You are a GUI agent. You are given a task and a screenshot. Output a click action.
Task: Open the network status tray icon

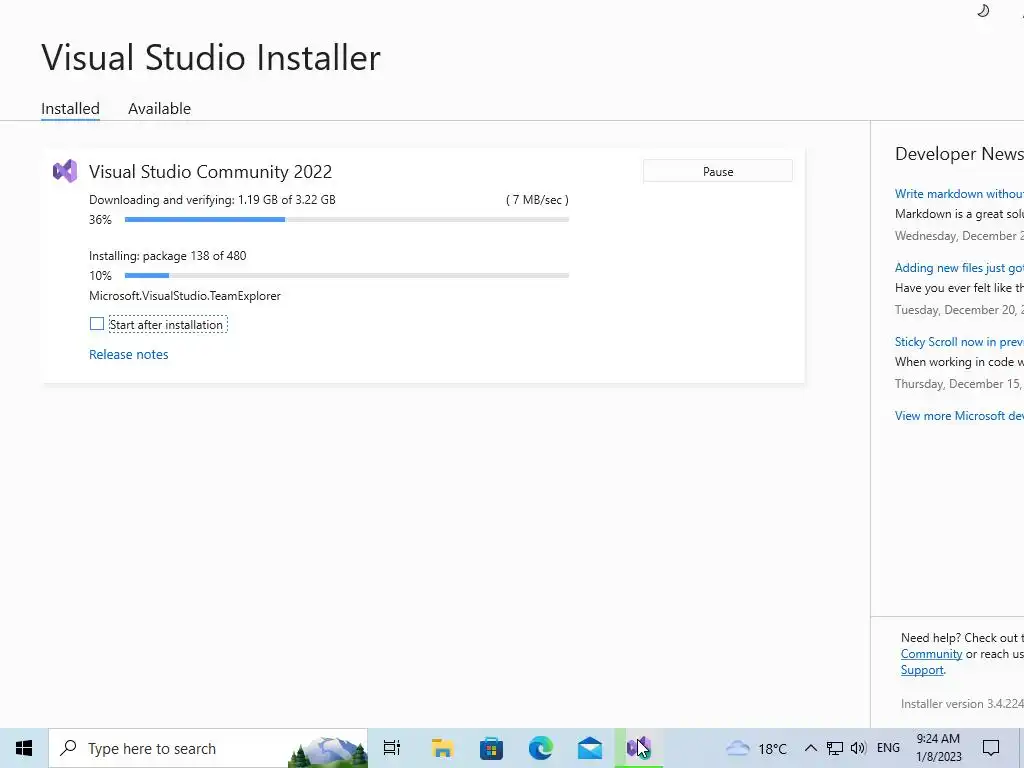tap(835, 748)
